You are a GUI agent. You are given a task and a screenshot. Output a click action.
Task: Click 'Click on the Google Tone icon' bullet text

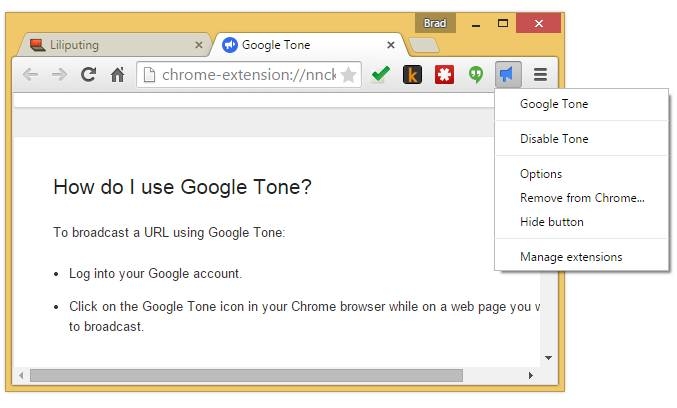tap(304, 316)
